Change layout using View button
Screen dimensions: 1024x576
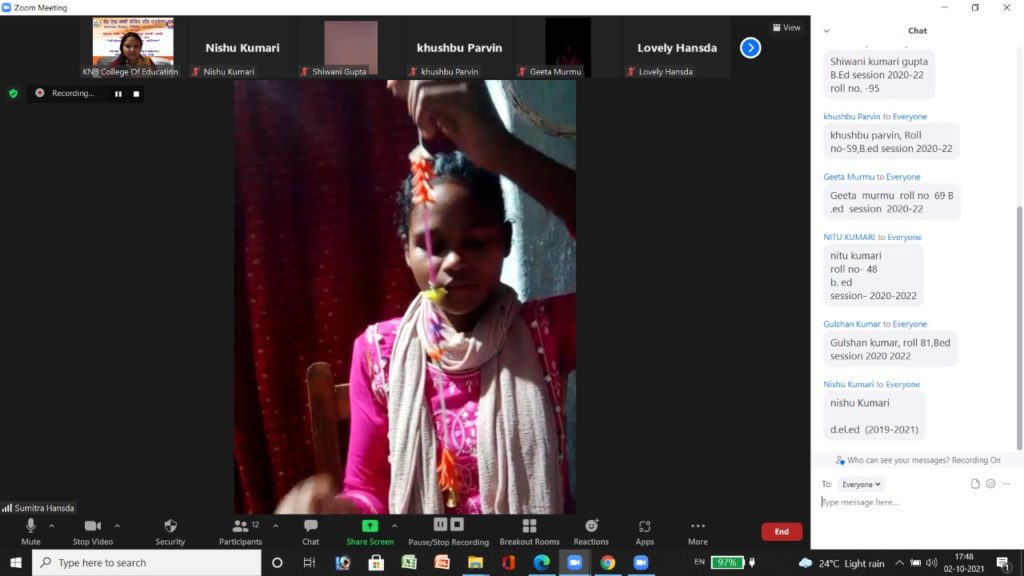point(786,27)
